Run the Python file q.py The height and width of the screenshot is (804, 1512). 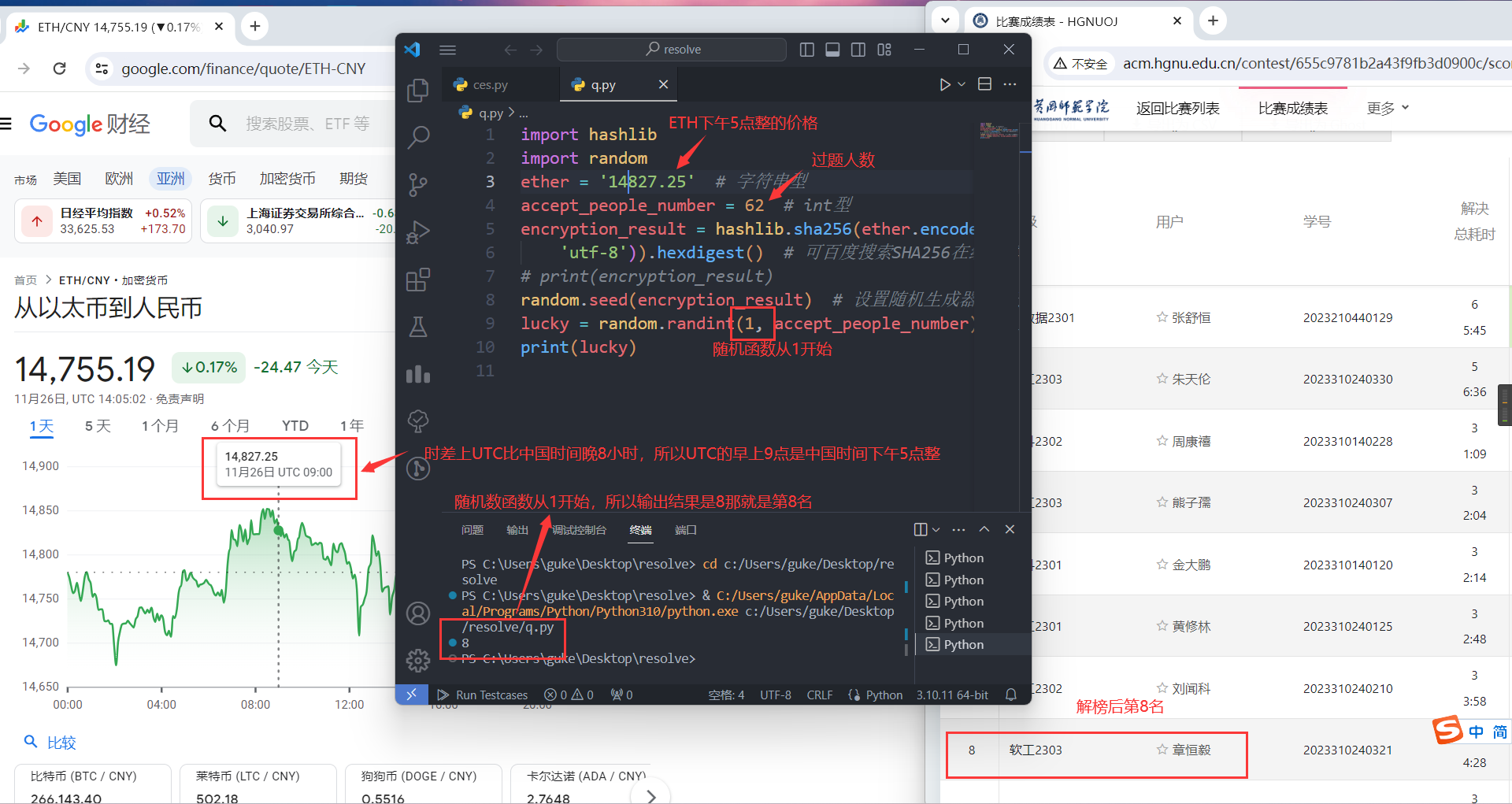click(945, 84)
